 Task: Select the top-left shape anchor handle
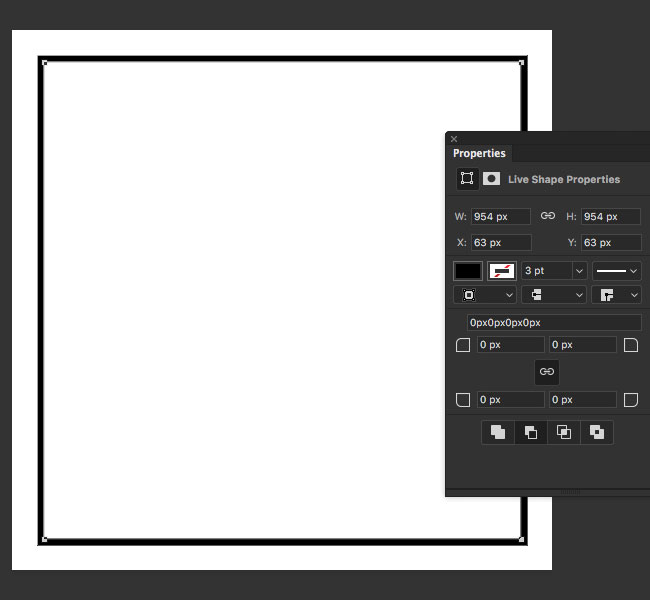click(44, 63)
